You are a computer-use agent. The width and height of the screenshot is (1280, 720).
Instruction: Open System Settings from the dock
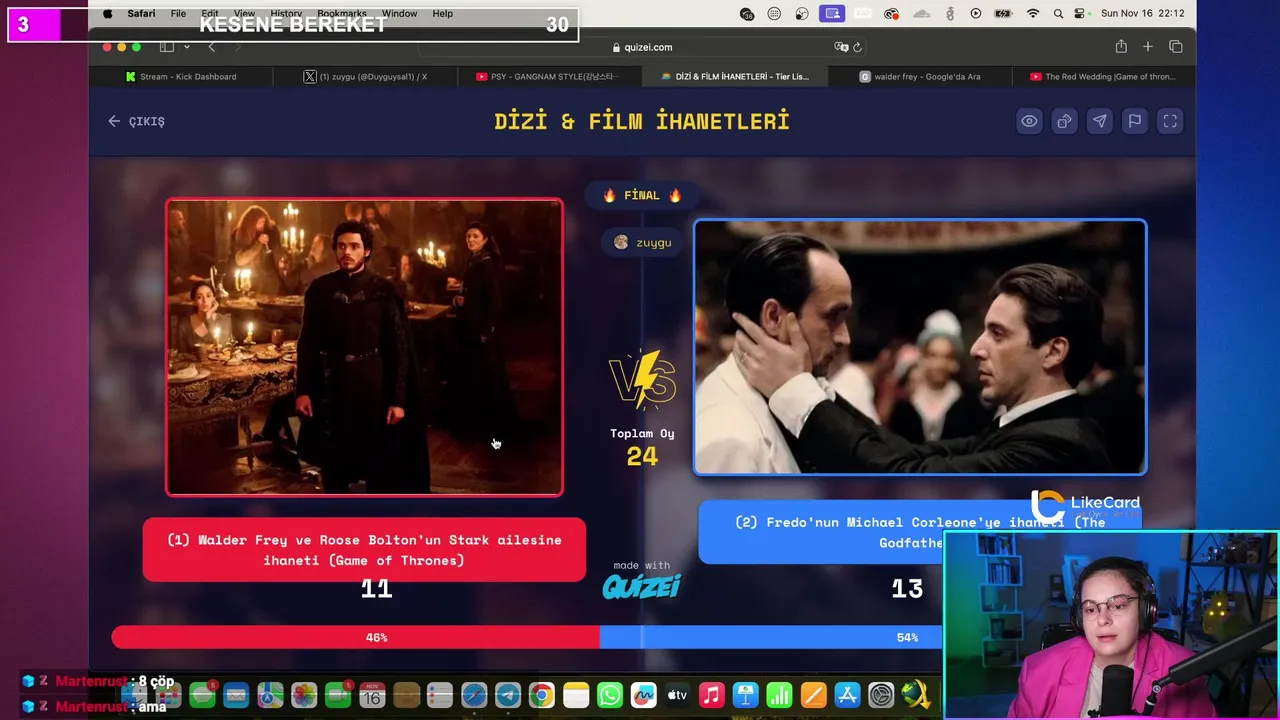[881, 695]
